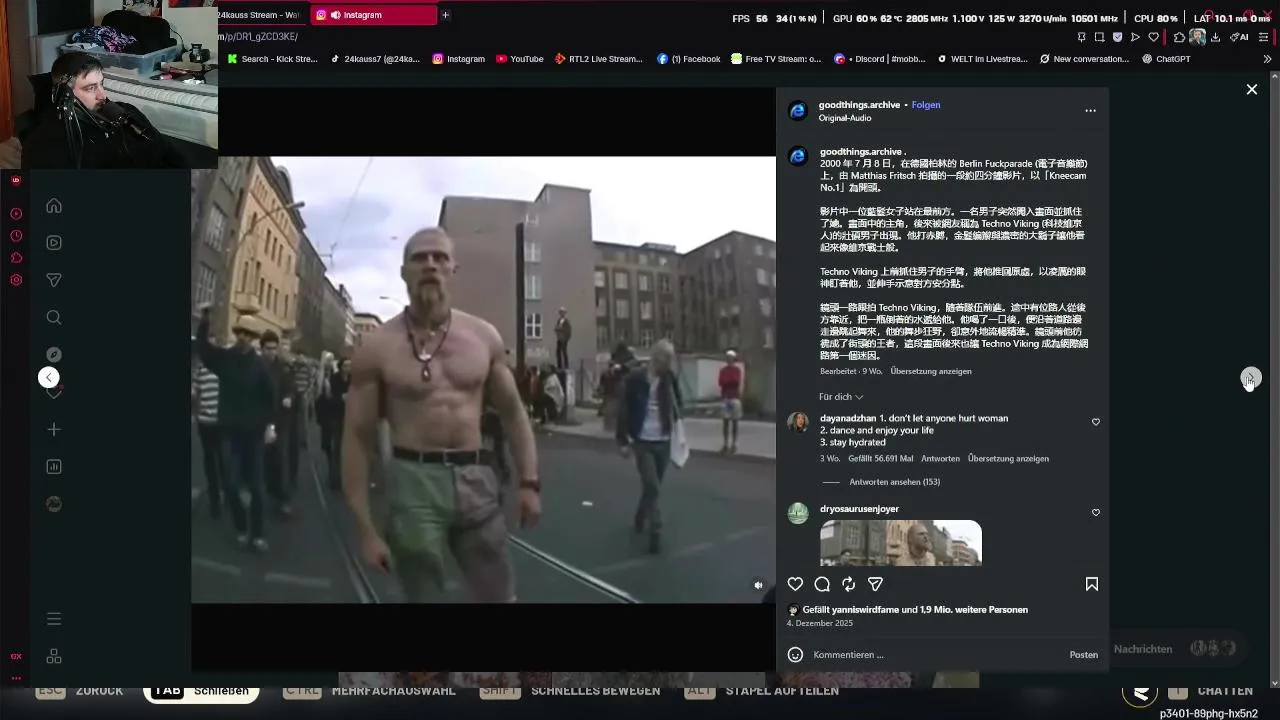The image size is (1280, 720).
Task: Select the Instagram browser tab
Action: click(x=372, y=15)
